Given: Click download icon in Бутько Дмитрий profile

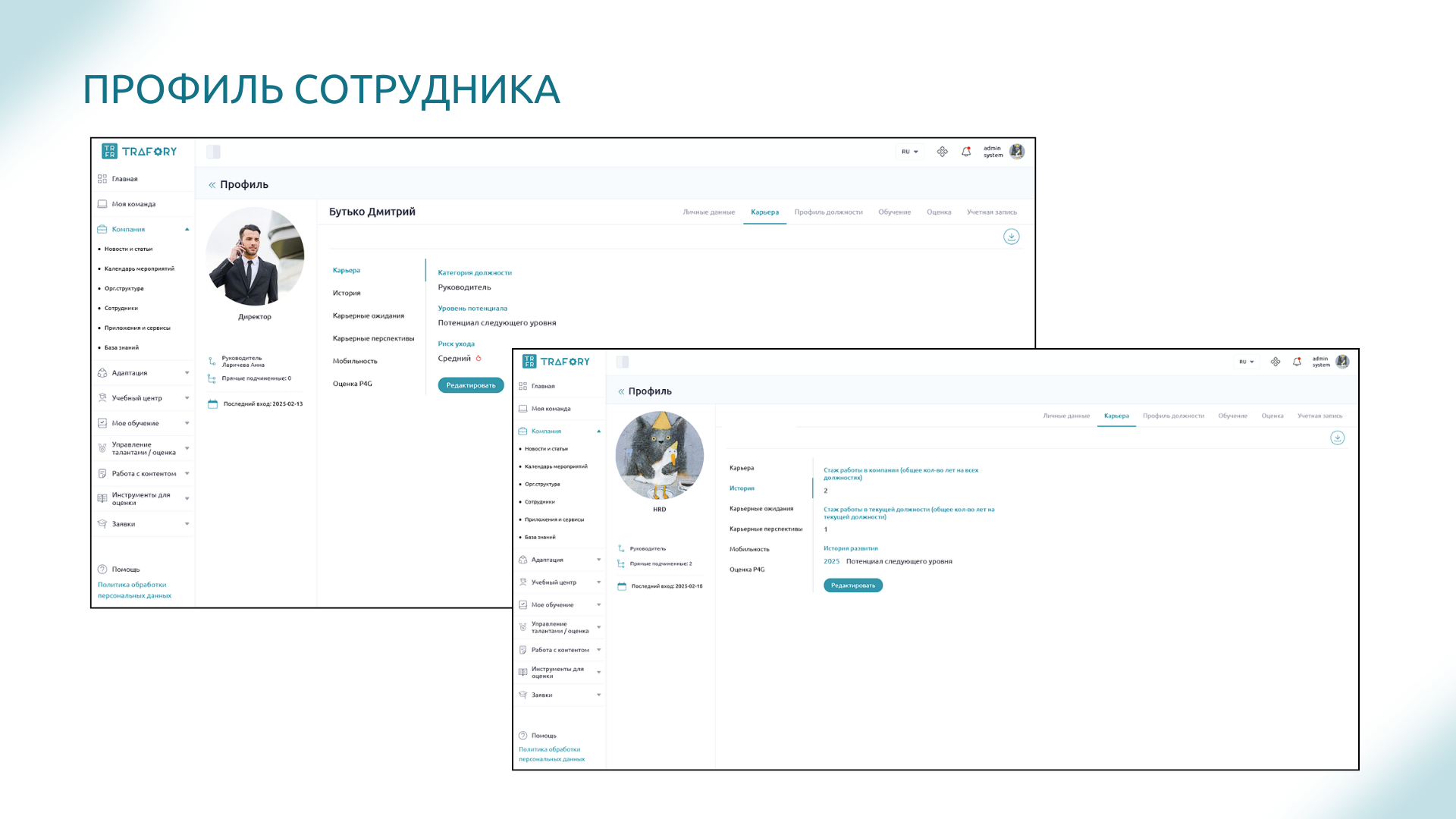Looking at the screenshot, I should pos(1011,237).
